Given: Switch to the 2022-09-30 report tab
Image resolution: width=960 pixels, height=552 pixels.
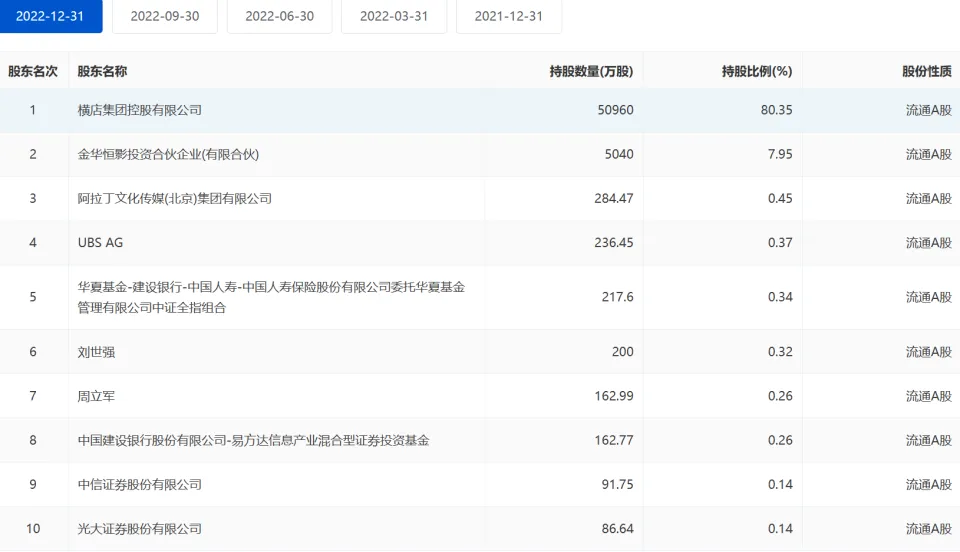Looking at the screenshot, I should click(x=165, y=16).
